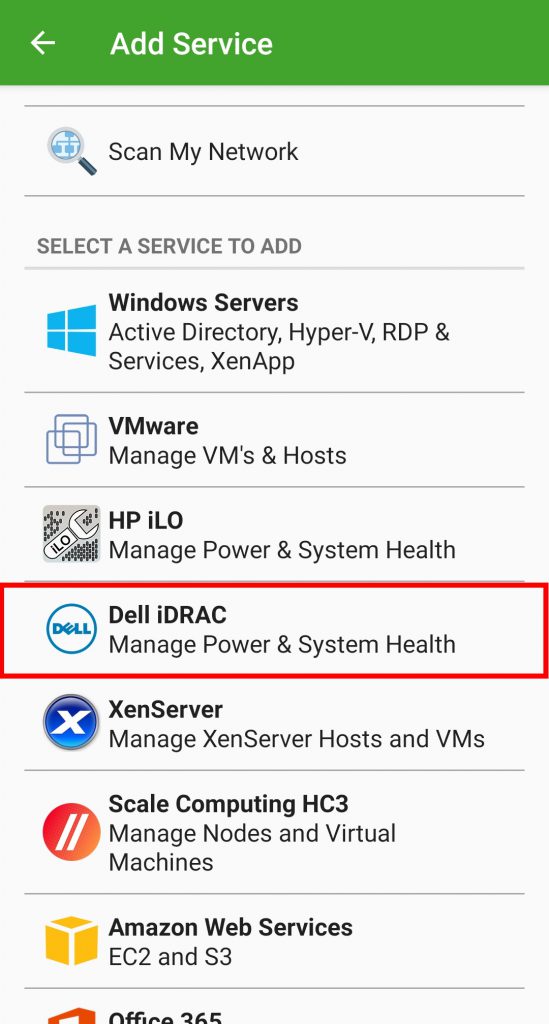This screenshot has height=1024, width=549.
Task: Choose Amazon Web Services EC2 and S3
Action: tap(274, 940)
